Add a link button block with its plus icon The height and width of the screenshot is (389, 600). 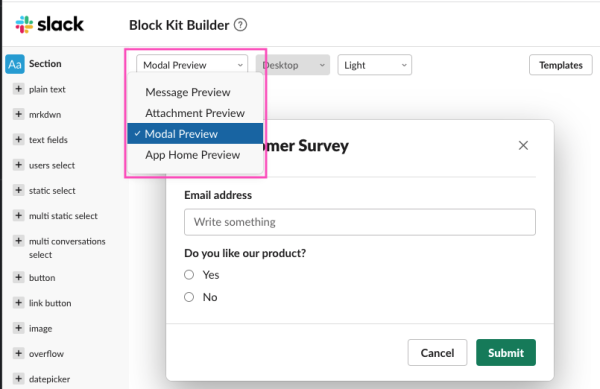click(x=18, y=303)
